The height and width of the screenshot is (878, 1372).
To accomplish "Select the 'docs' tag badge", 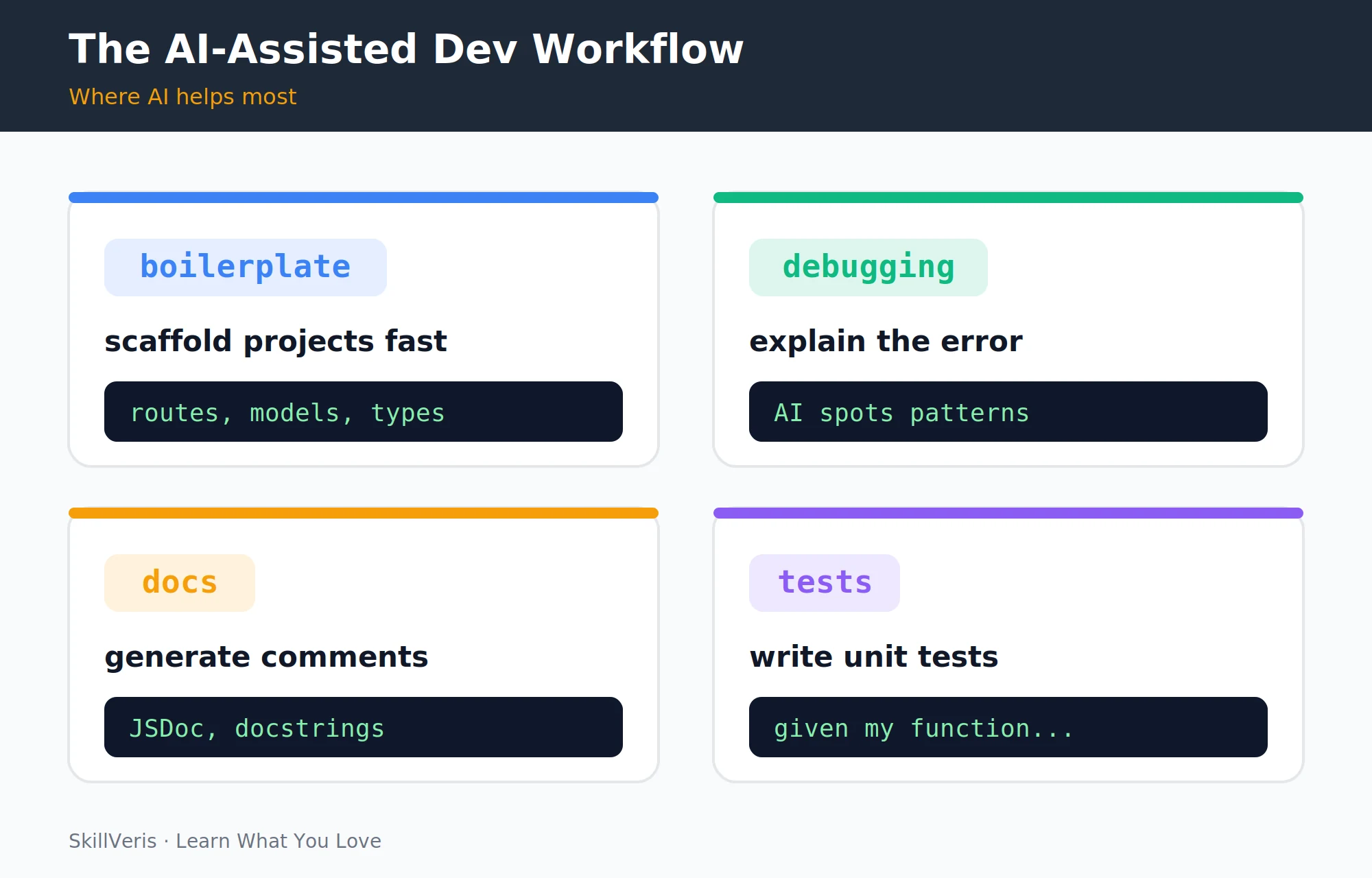I will (180, 583).
